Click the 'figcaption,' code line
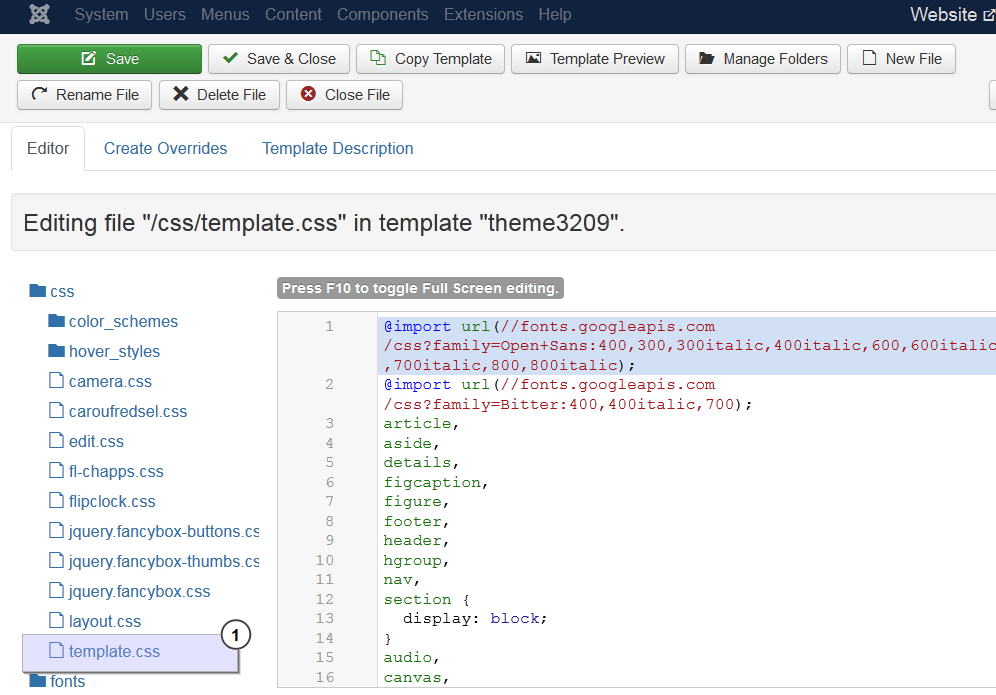The width and height of the screenshot is (996, 695). tap(435, 482)
